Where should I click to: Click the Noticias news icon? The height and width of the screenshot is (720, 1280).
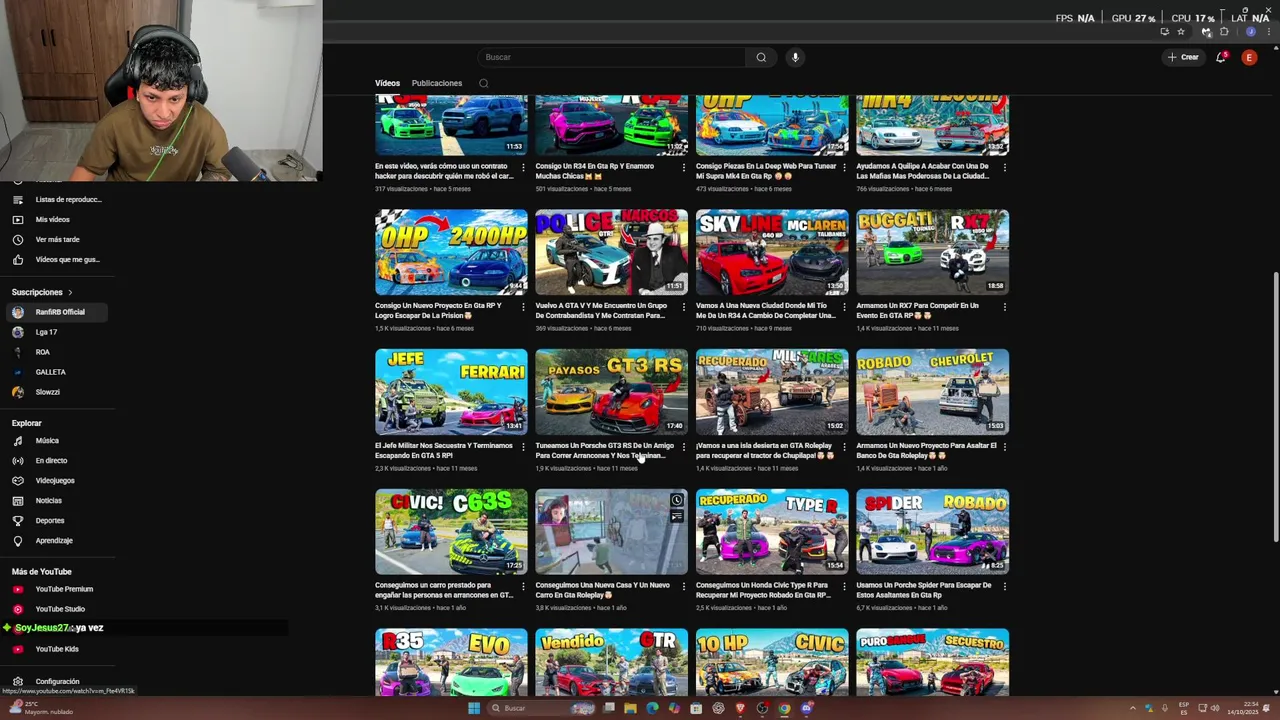click(x=17, y=501)
